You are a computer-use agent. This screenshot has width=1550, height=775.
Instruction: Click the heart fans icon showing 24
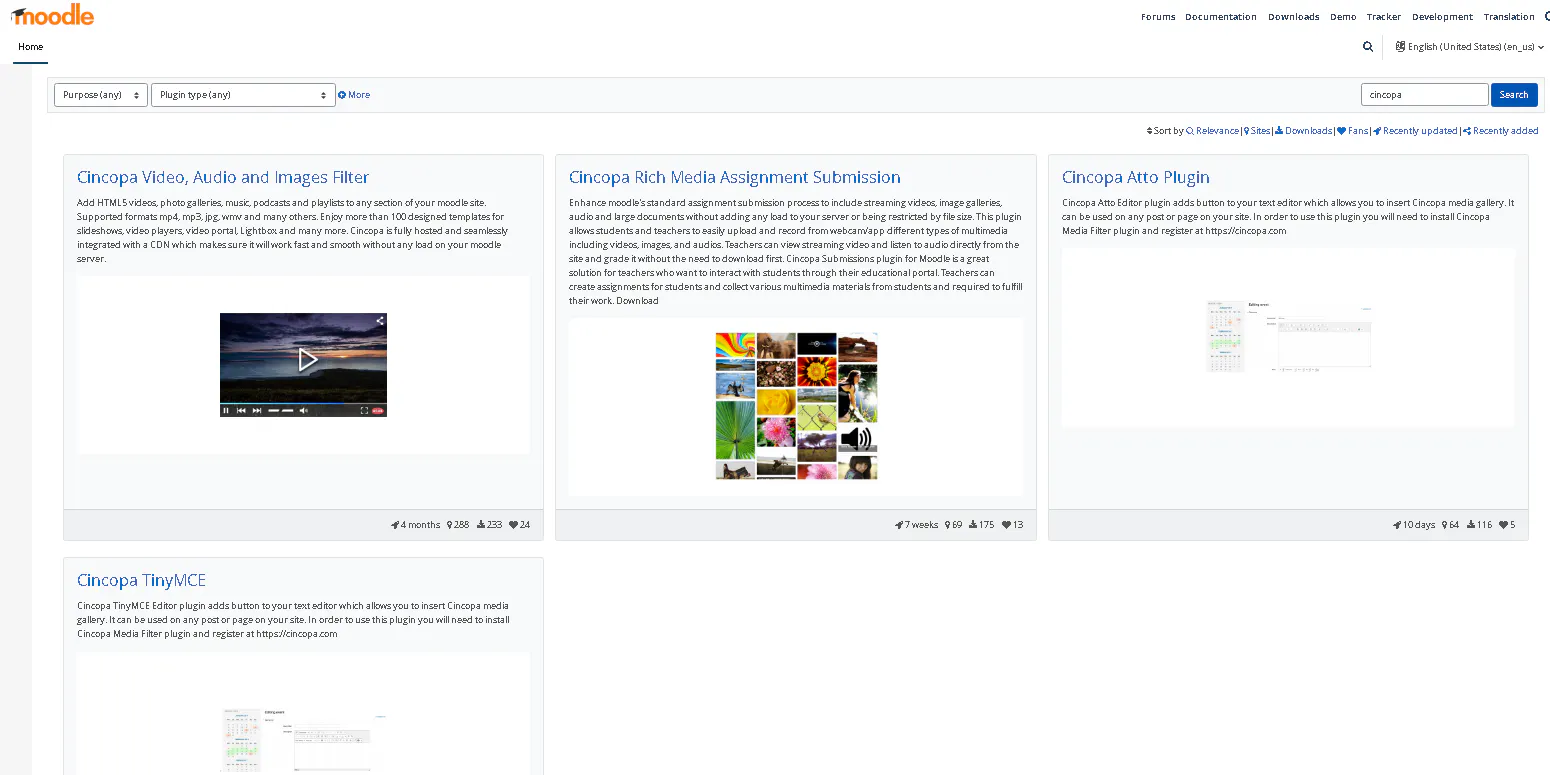514,525
